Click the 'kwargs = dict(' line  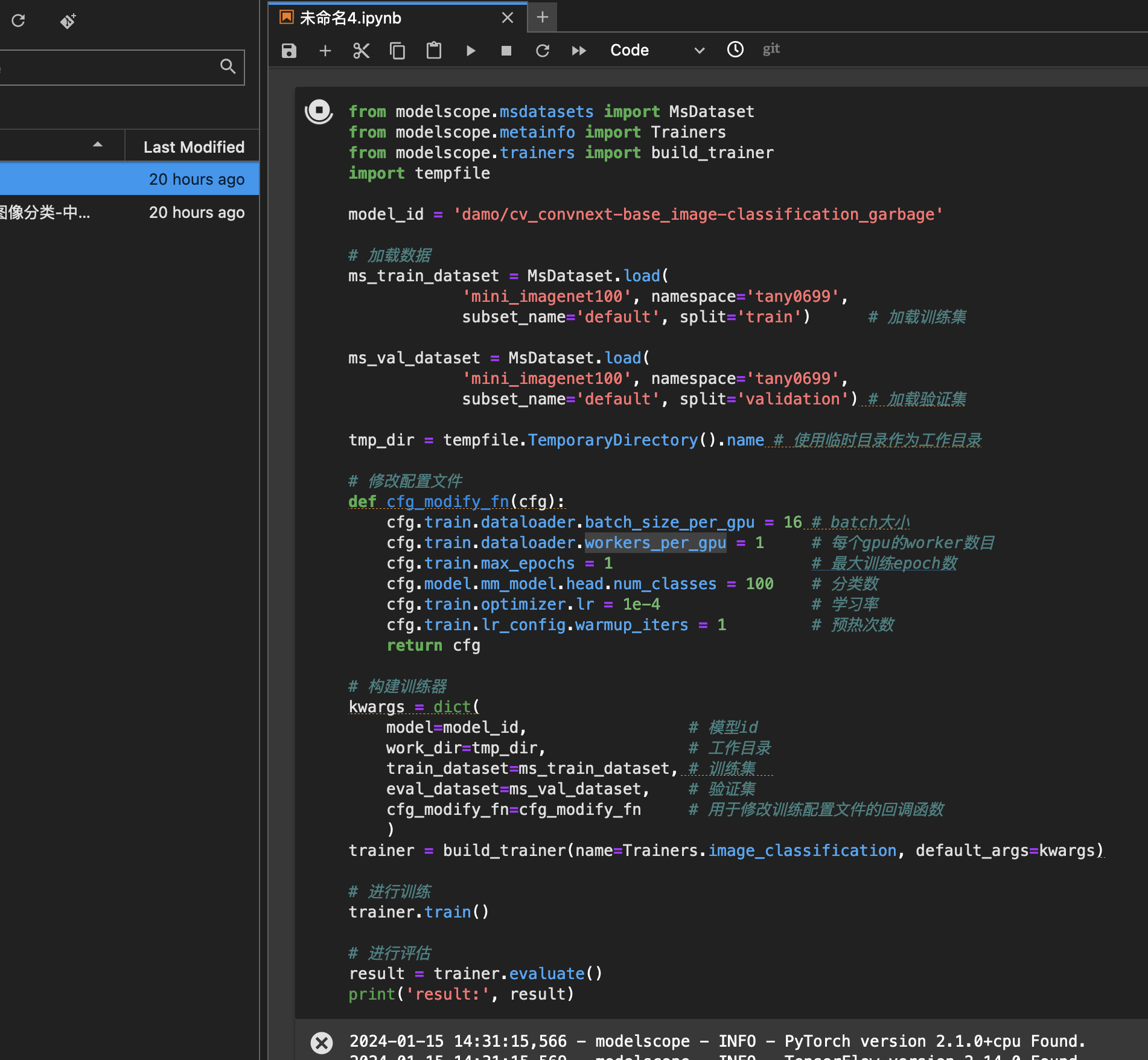[x=414, y=707]
